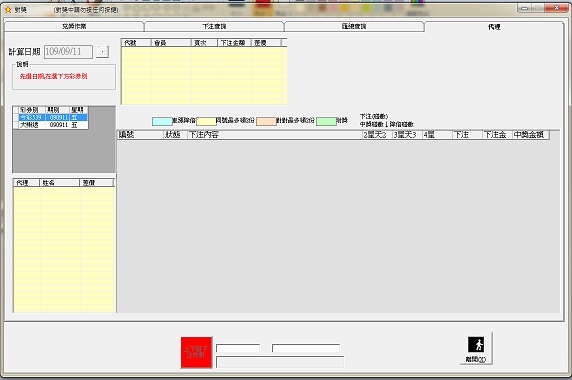Click the 計算日期 date input field
Screen dimensions: 572x380
pos(68,51)
